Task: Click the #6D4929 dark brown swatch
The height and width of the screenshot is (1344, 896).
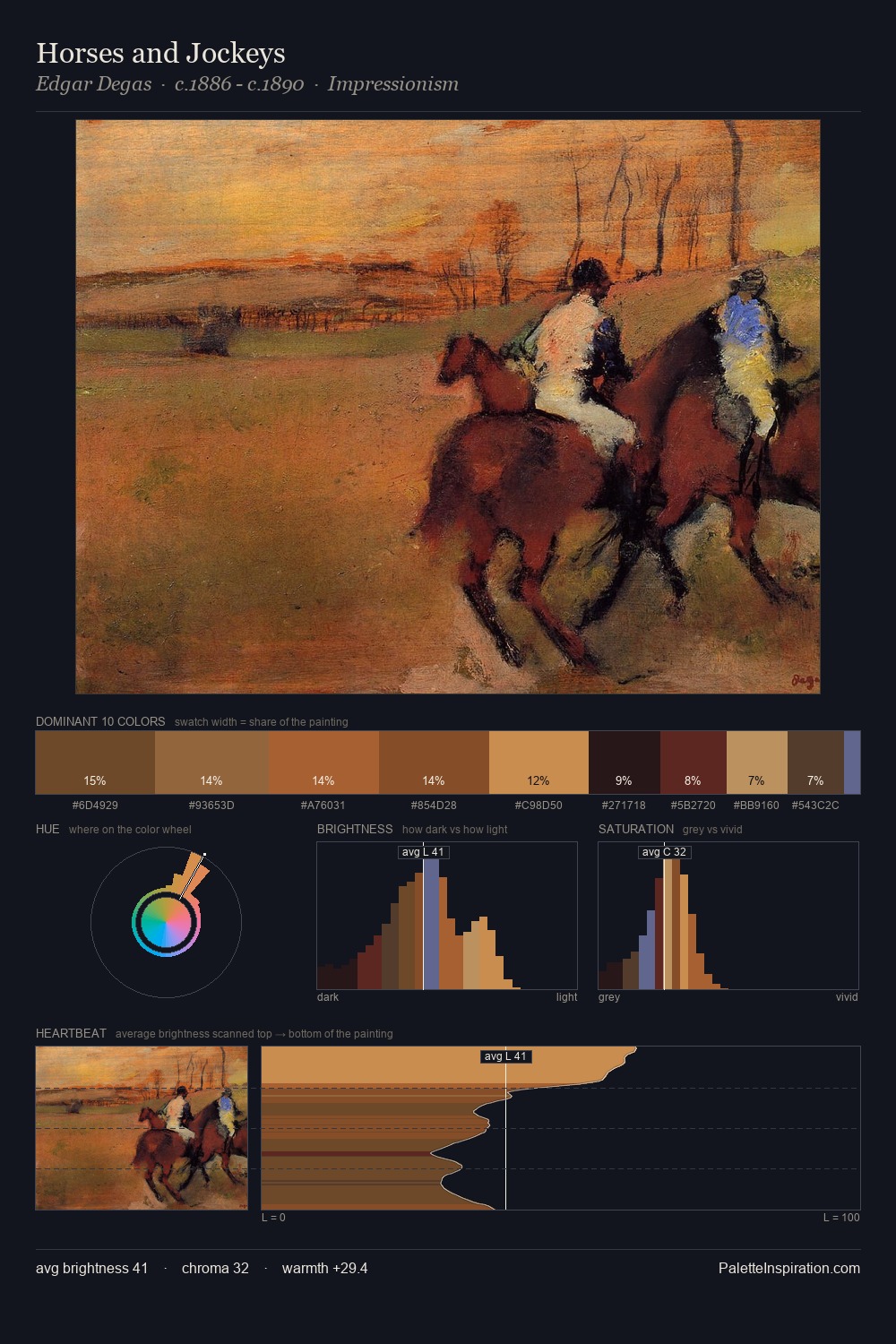Action: 95,762
